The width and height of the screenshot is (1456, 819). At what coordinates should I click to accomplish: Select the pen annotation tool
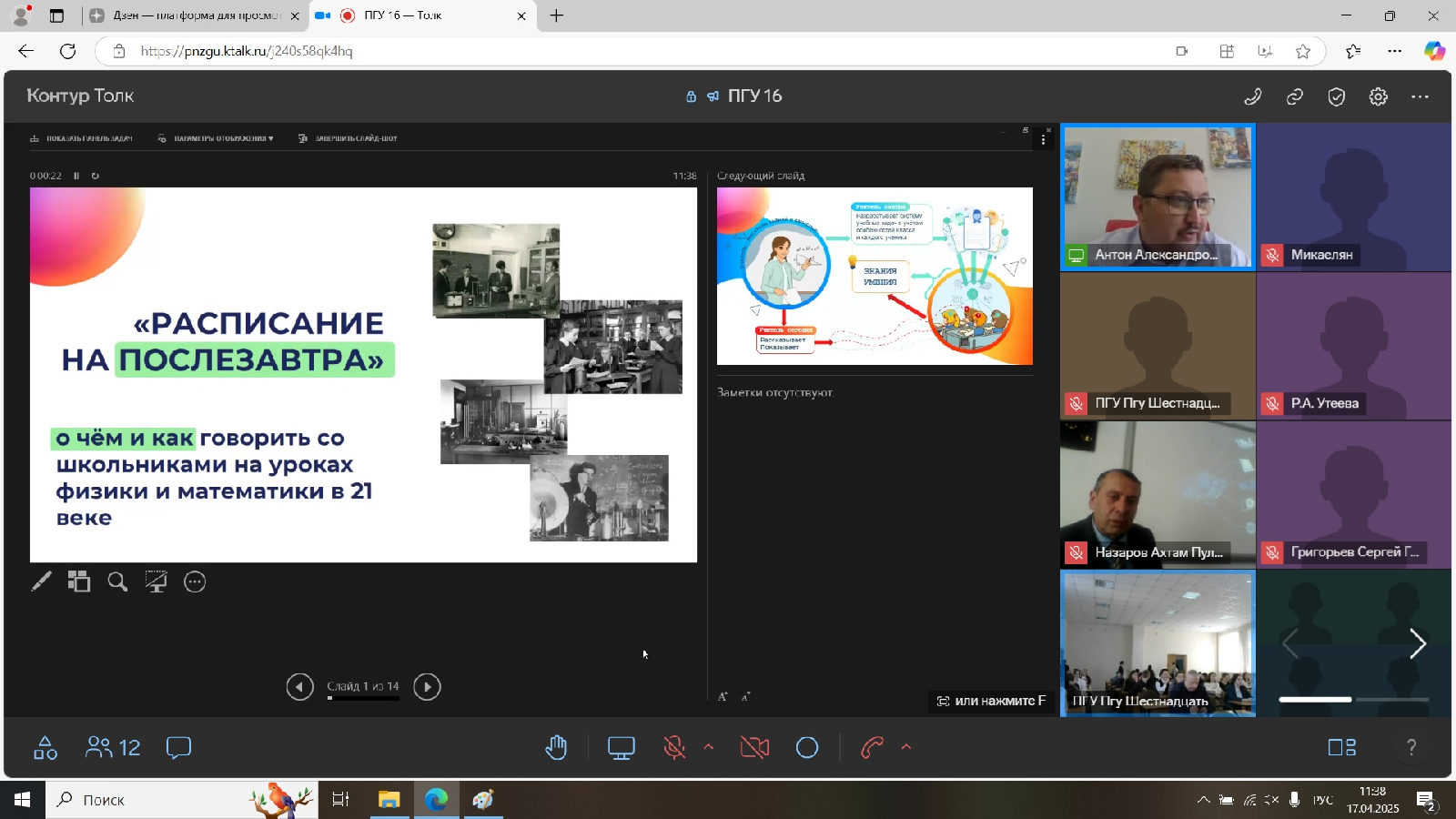coord(41,581)
